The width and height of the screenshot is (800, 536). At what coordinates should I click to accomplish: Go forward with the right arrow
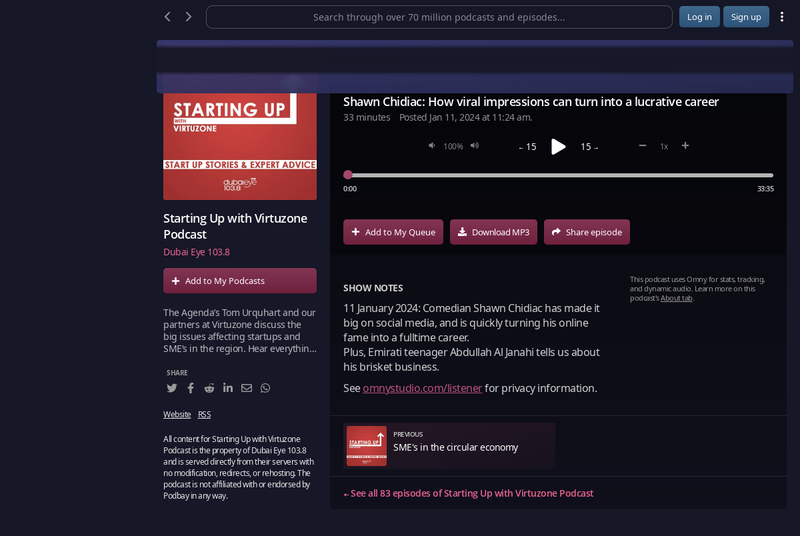[188, 17]
